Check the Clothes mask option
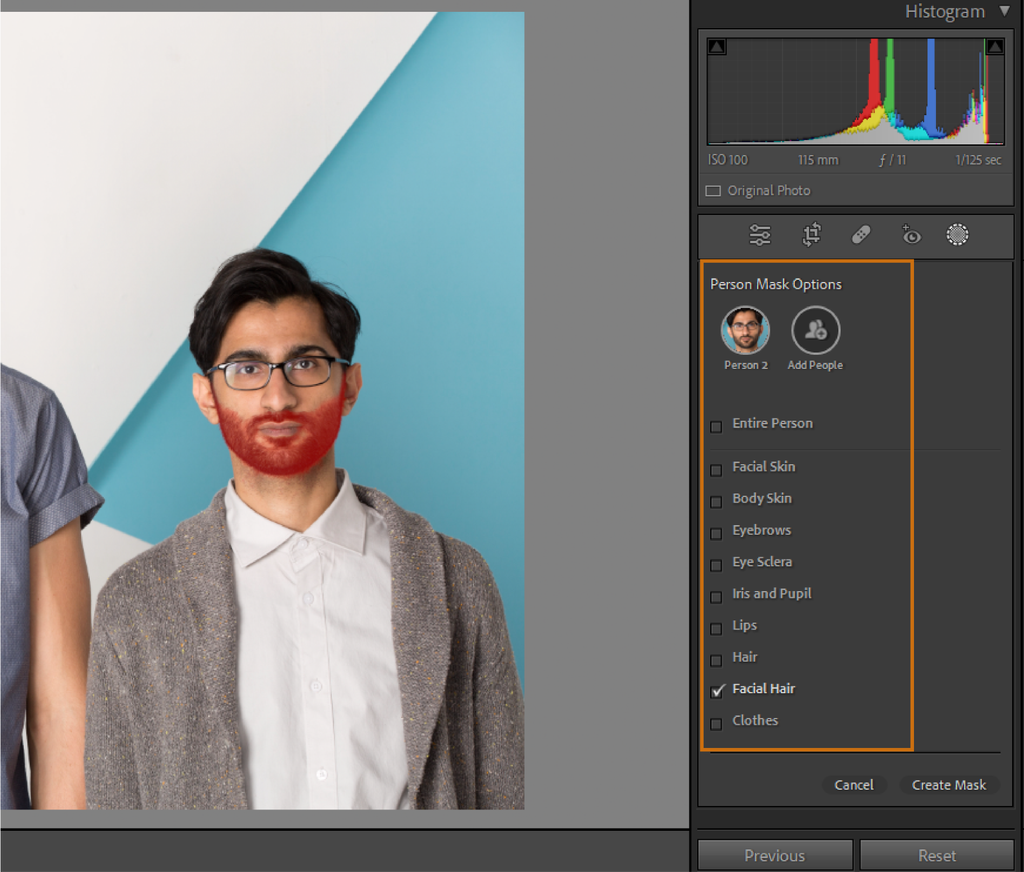 (x=716, y=723)
